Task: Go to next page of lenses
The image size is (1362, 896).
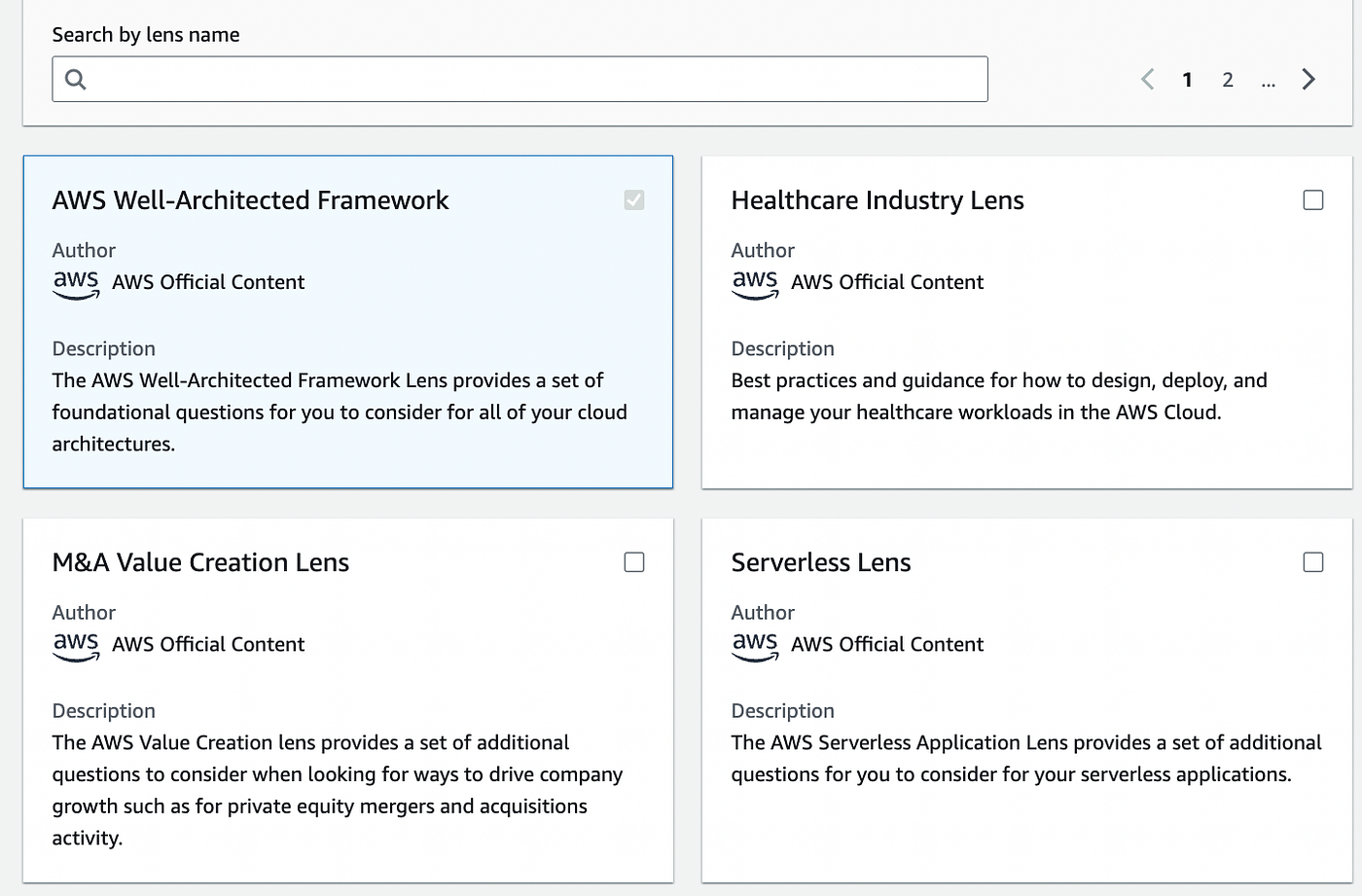Action: 1308,80
